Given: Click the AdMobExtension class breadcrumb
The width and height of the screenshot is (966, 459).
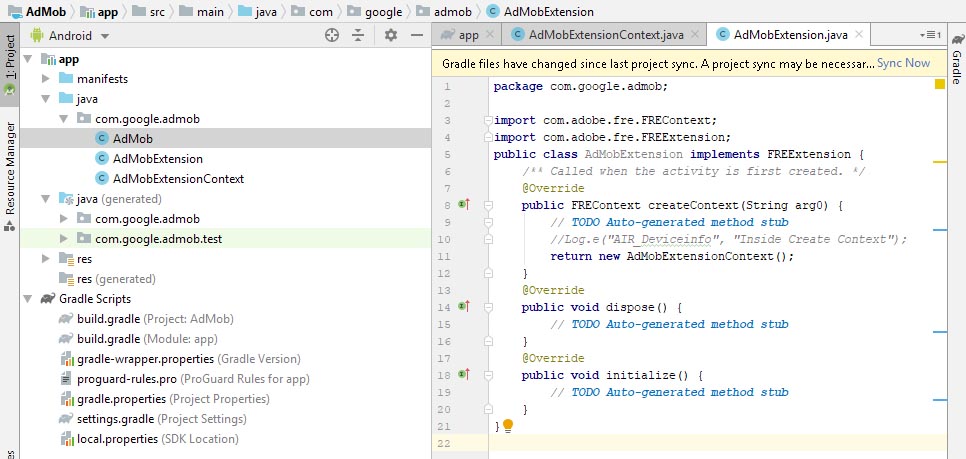Looking at the screenshot, I should coord(540,12).
